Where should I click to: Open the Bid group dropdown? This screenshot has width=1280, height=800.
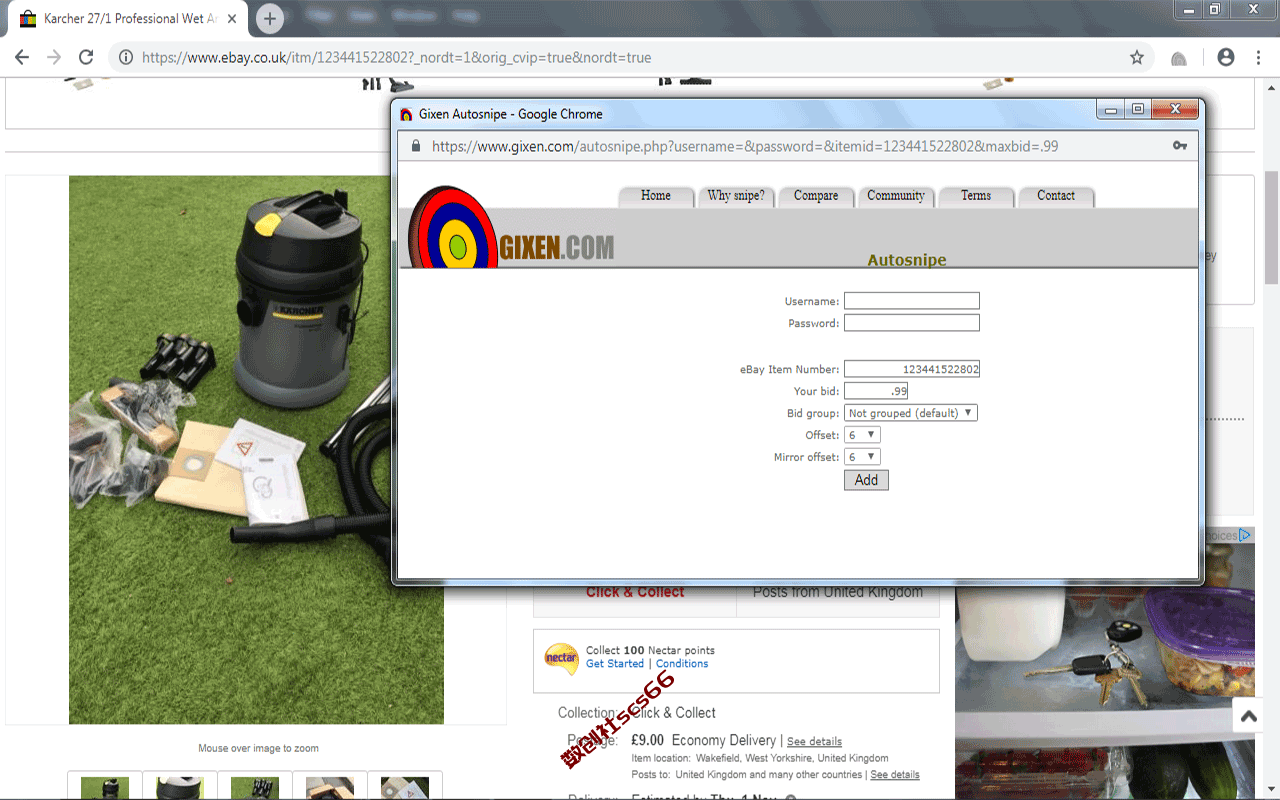point(911,413)
